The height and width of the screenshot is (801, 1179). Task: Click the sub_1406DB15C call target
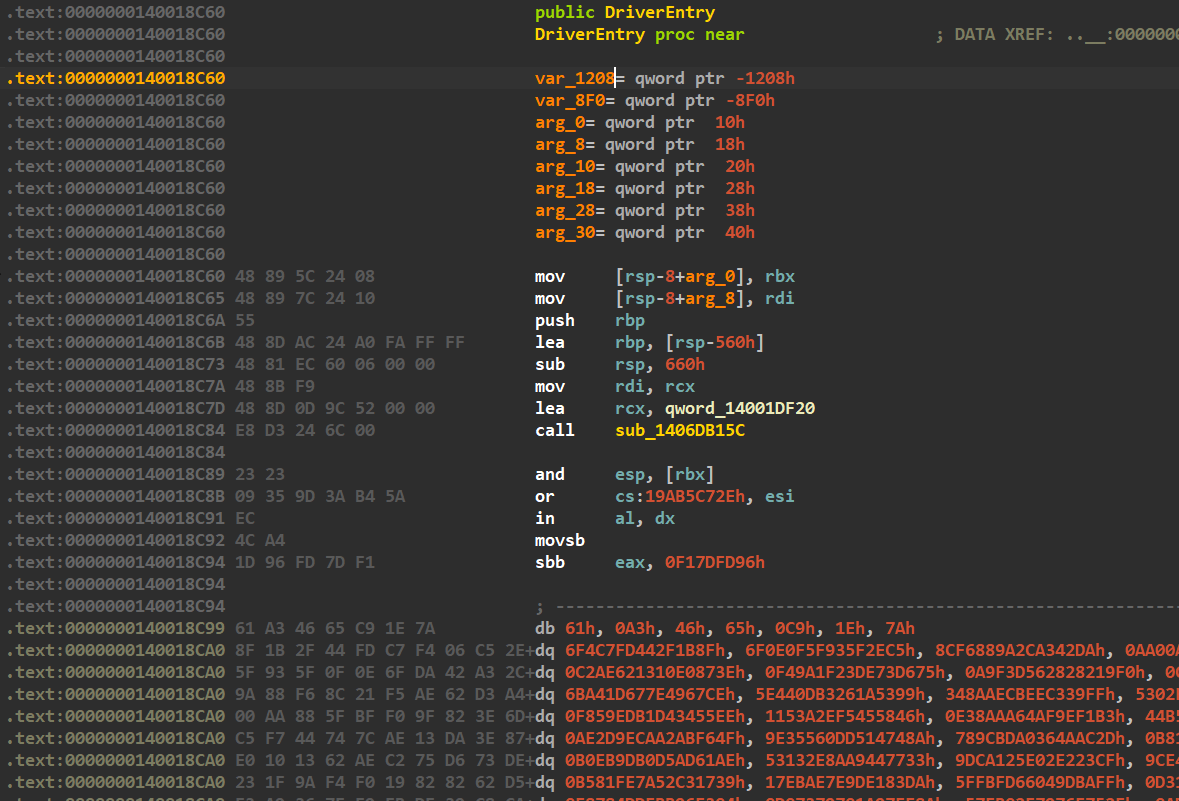pos(680,430)
